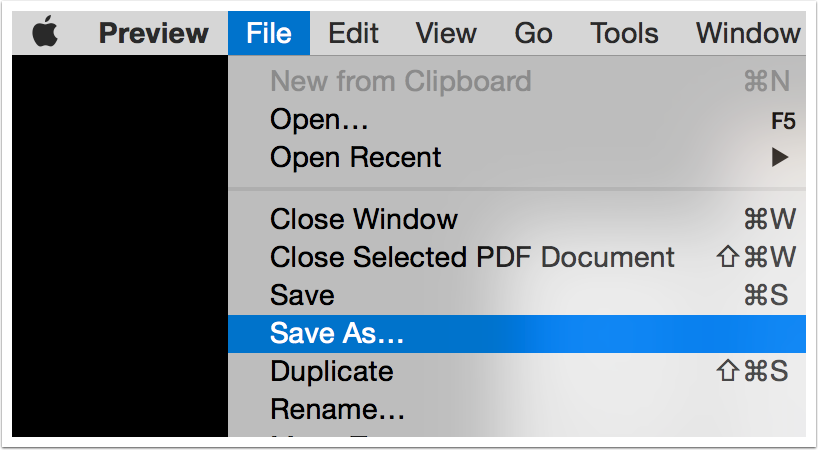
Task: Open the Edit menu
Action: [353, 34]
